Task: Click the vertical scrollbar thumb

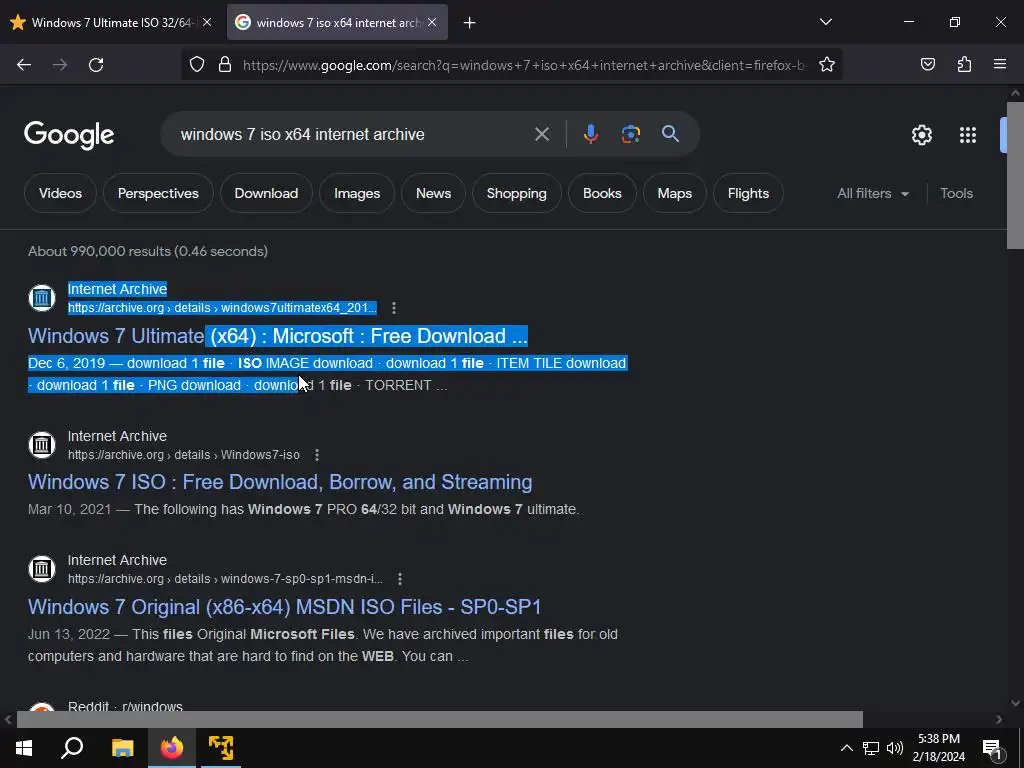Action: (x=1016, y=174)
